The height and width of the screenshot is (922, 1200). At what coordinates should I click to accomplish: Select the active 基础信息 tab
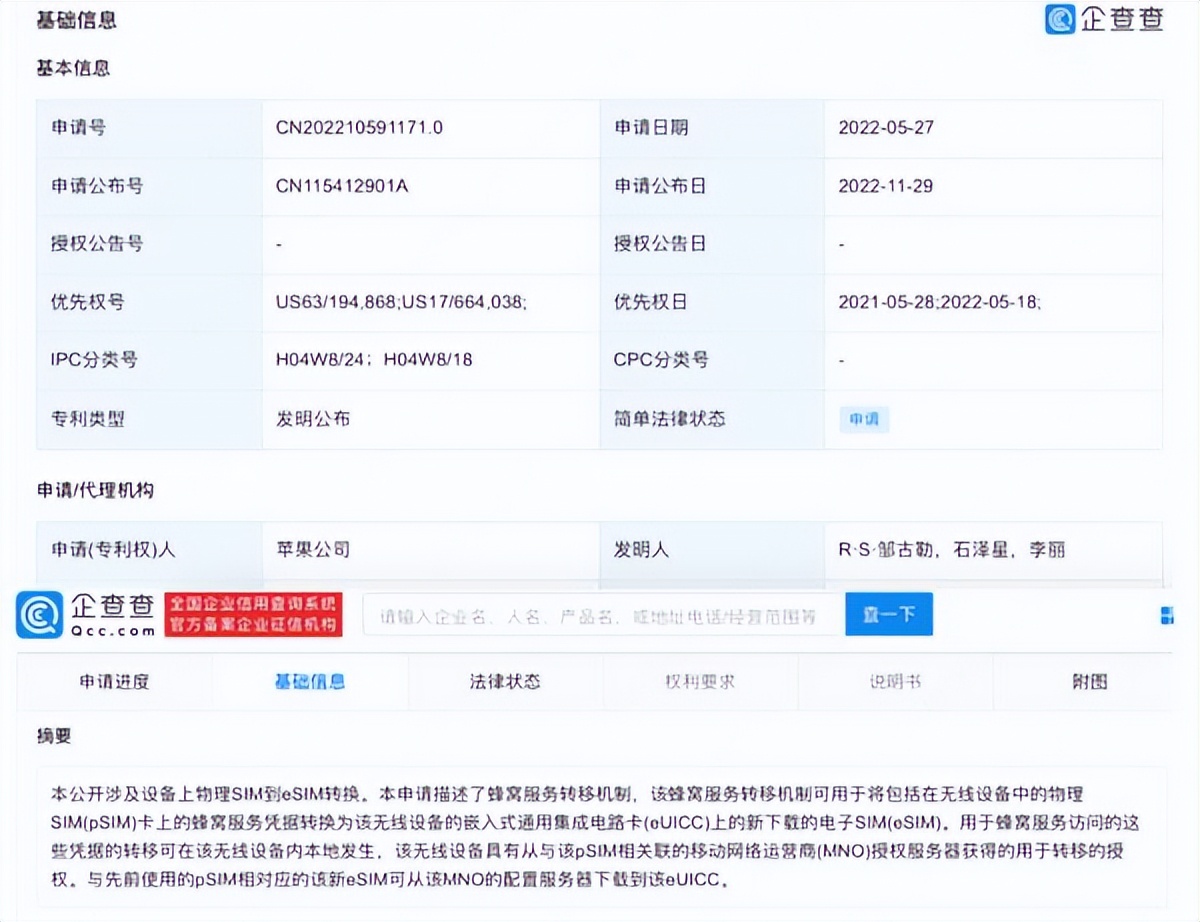[x=307, y=681]
